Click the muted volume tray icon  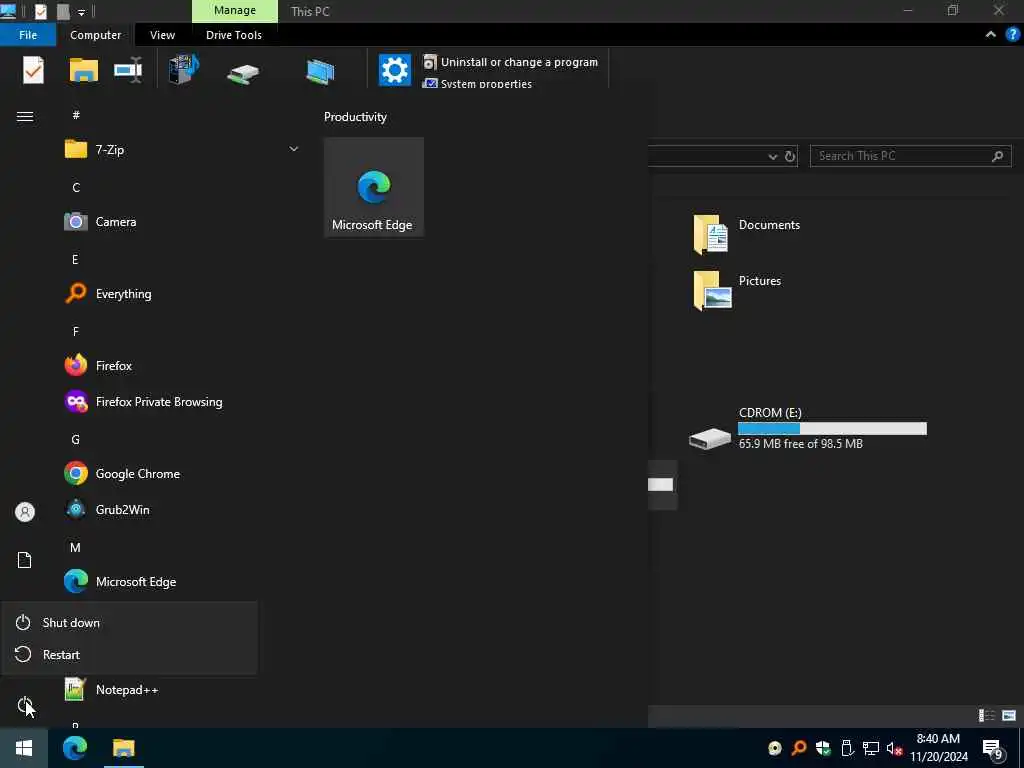pos(895,748)
